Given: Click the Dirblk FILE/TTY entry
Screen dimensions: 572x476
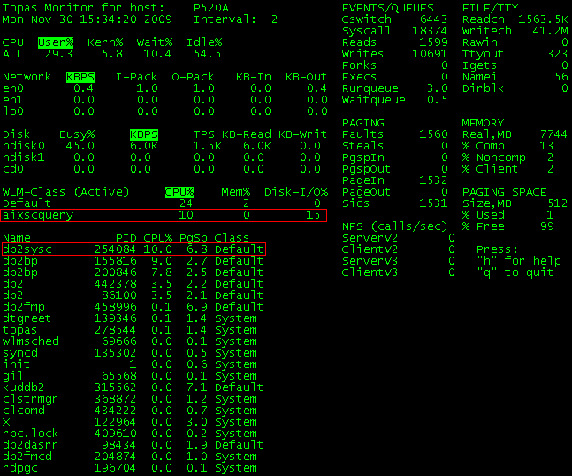Looking at the screenshot, I should (515, 89).
